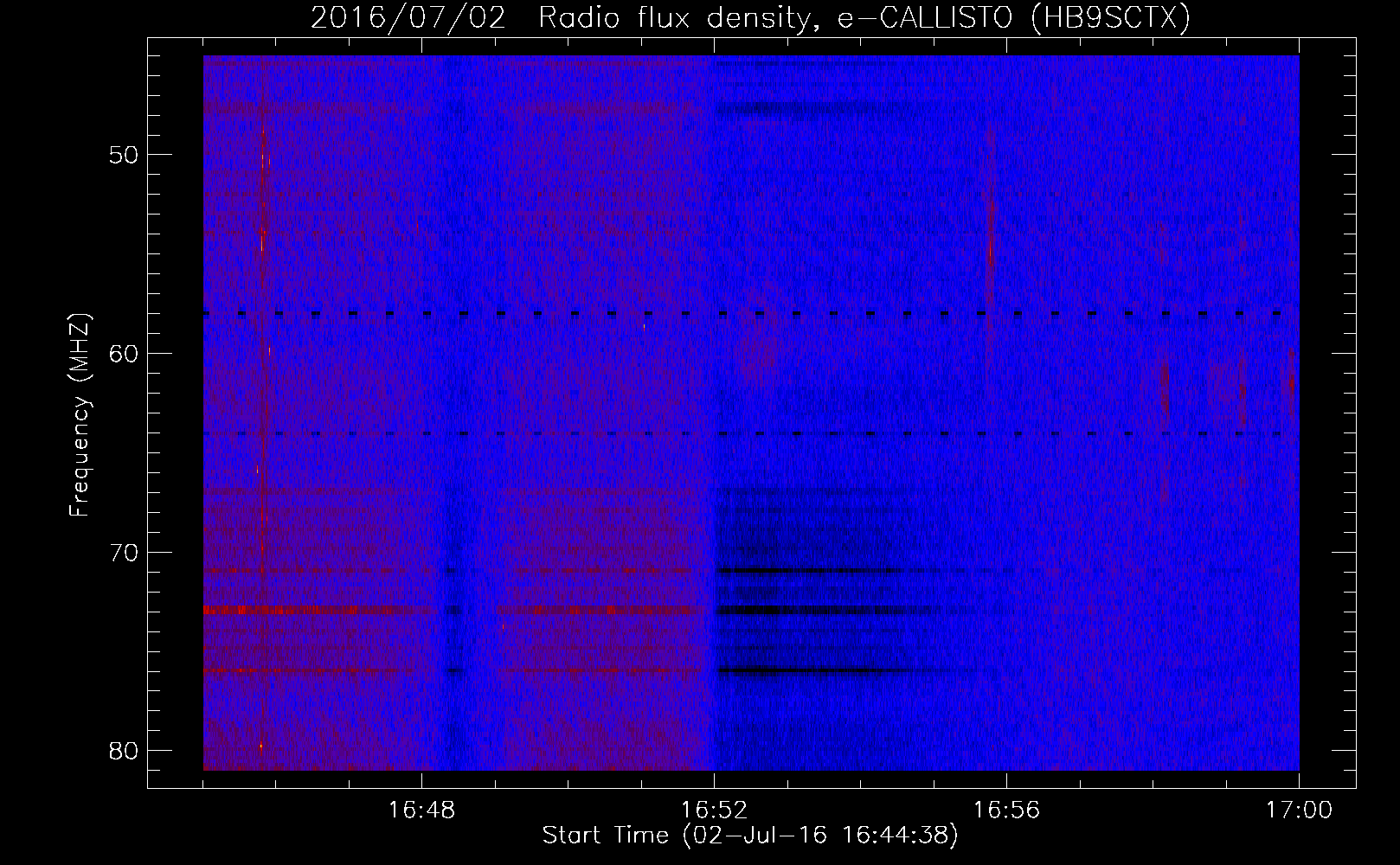Click the 16:48 time tick label

(x=422, y=811)
